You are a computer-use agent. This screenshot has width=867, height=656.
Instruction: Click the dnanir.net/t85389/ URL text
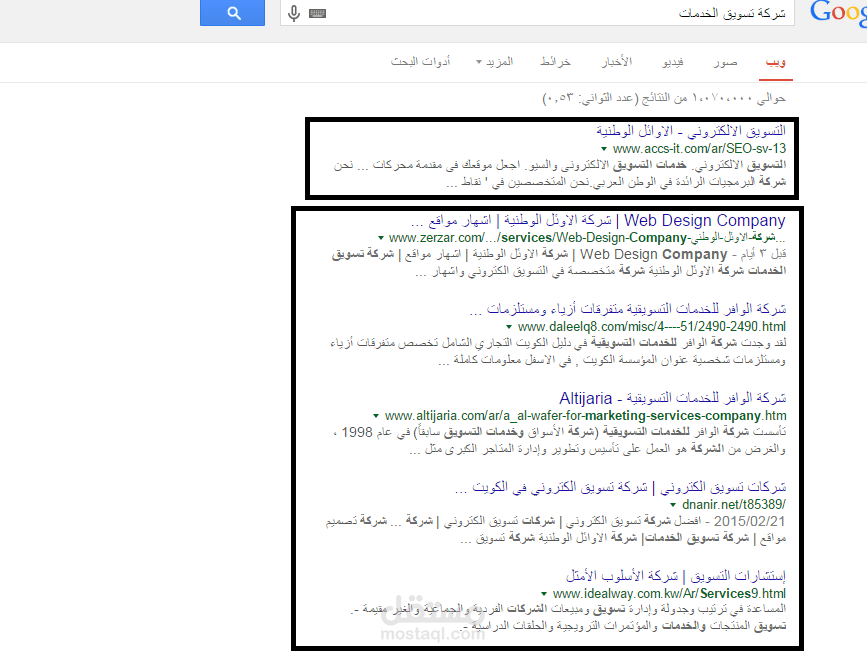(x=734, y=504)
